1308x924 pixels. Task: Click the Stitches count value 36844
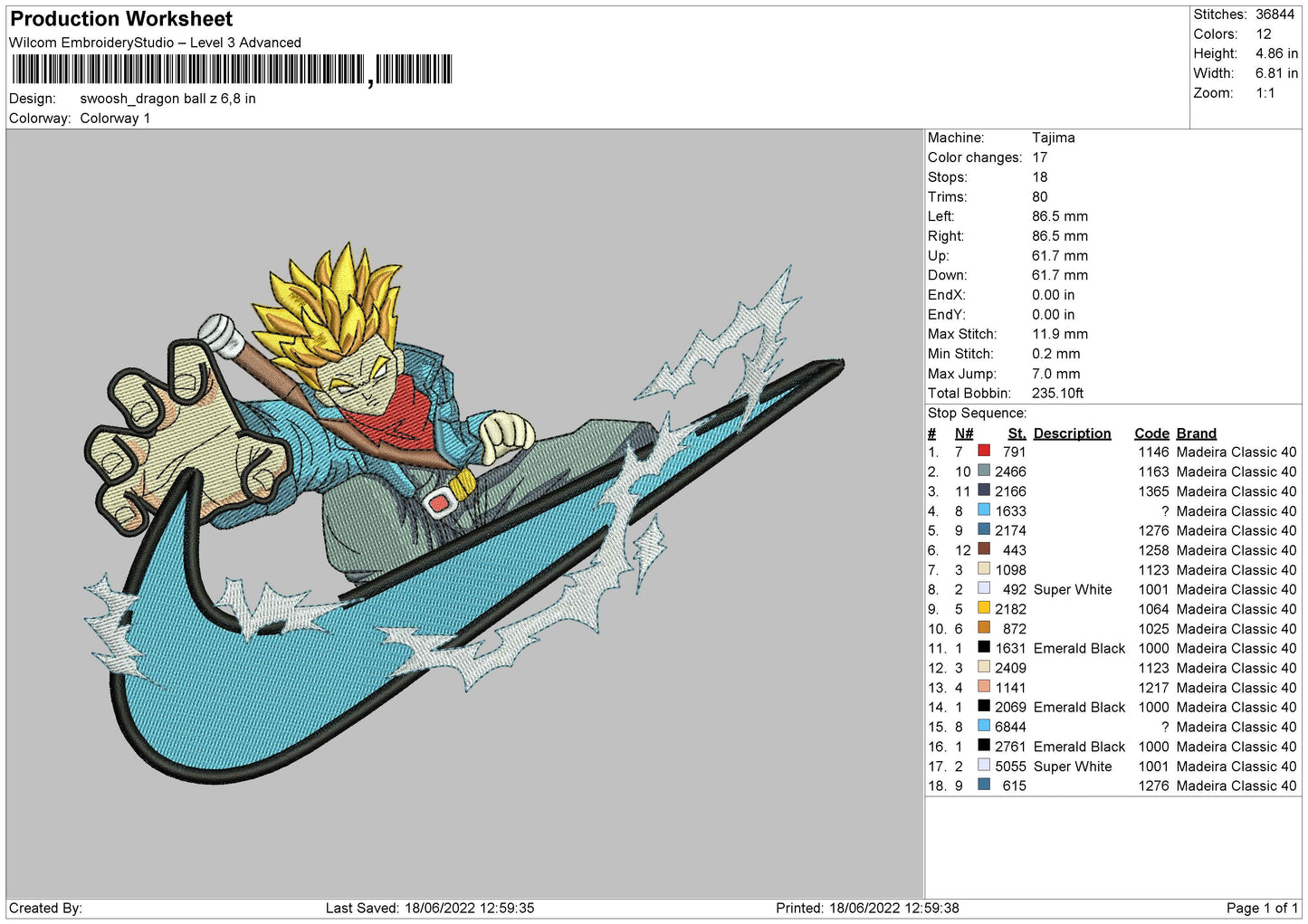click(x=1275, y=14)
